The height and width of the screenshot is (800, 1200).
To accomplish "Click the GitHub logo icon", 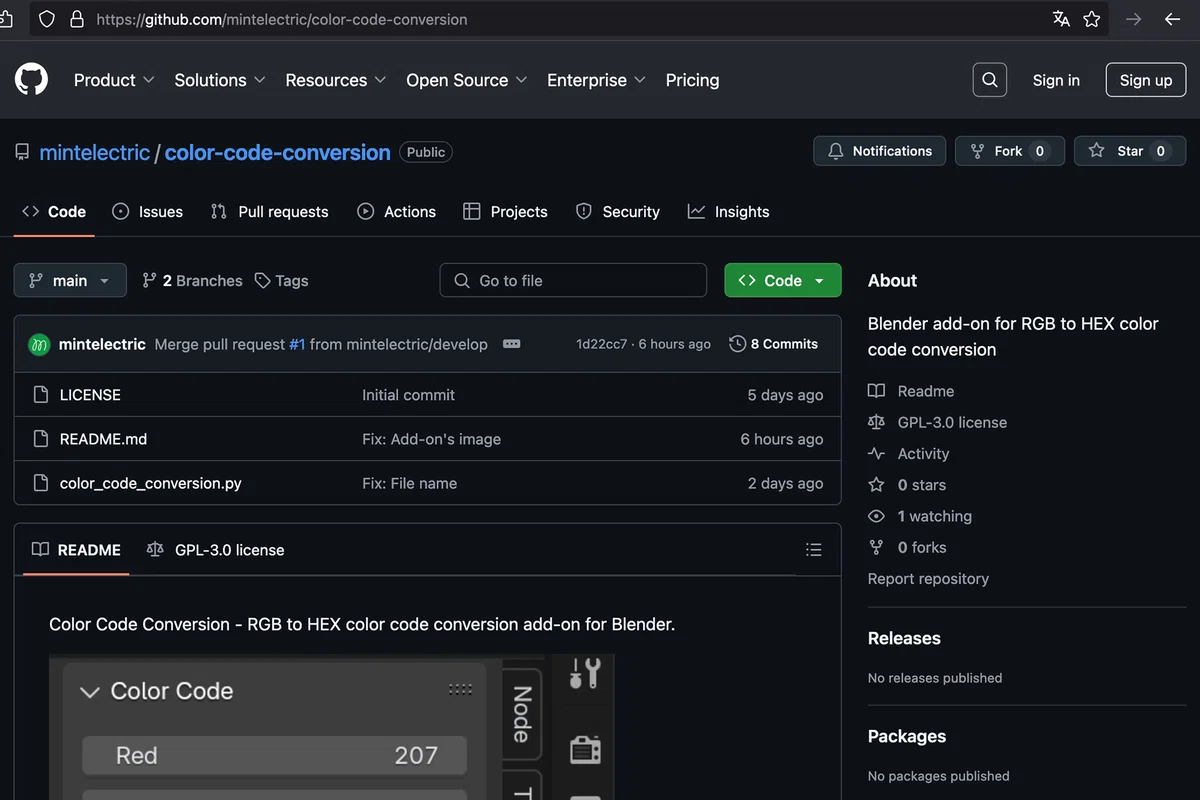I will (31, 80).
